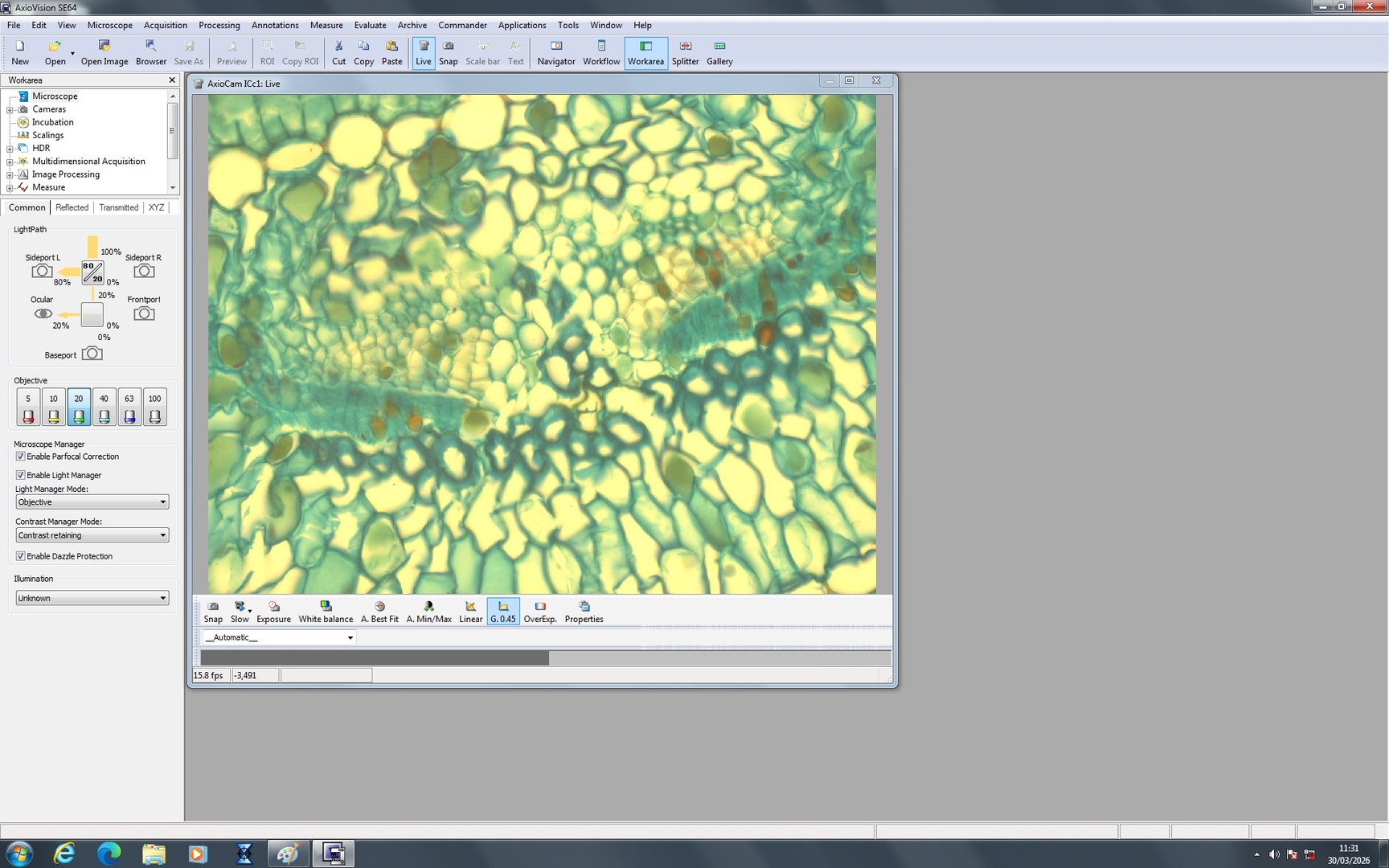Viewport: 1389px width, 868px height.
Task: Perform a White balance on the live image
Action: tap(326, 611)
